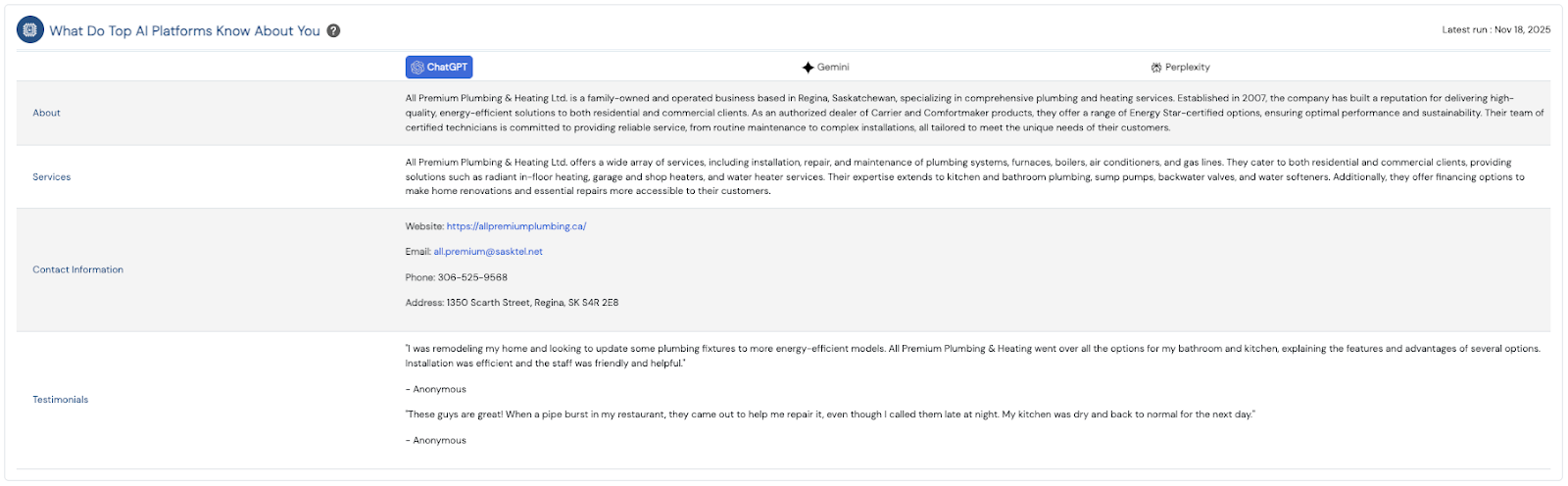Select the Services row label
The width and height of the screenshot is (1568, 486).
52,177
